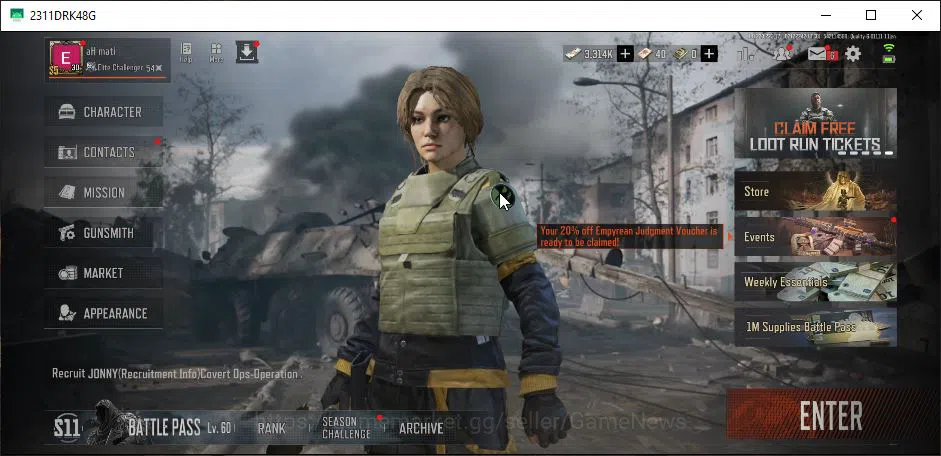941x456 pixels.
Task: Open the 1M Supplies Battle Pass banner
Action: tap(816, 327)
